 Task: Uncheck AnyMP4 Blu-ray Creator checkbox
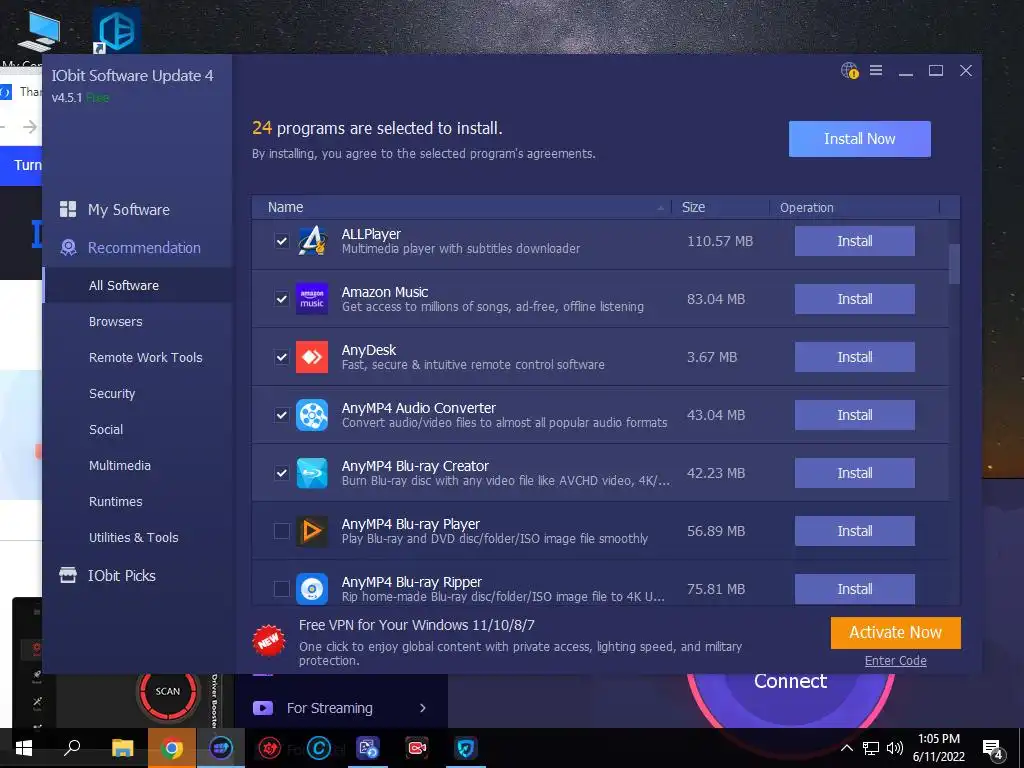click(281, 473)
